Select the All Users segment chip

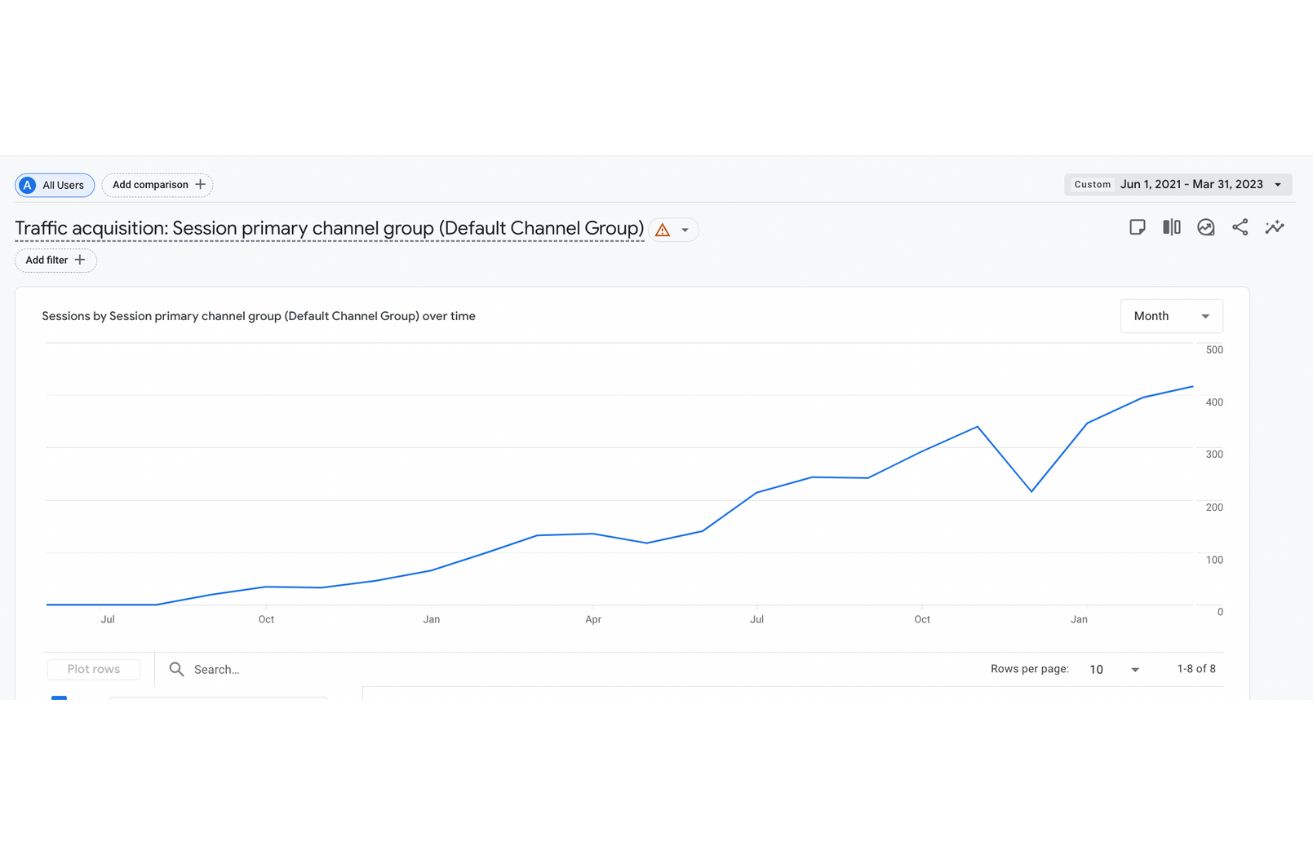55,185
